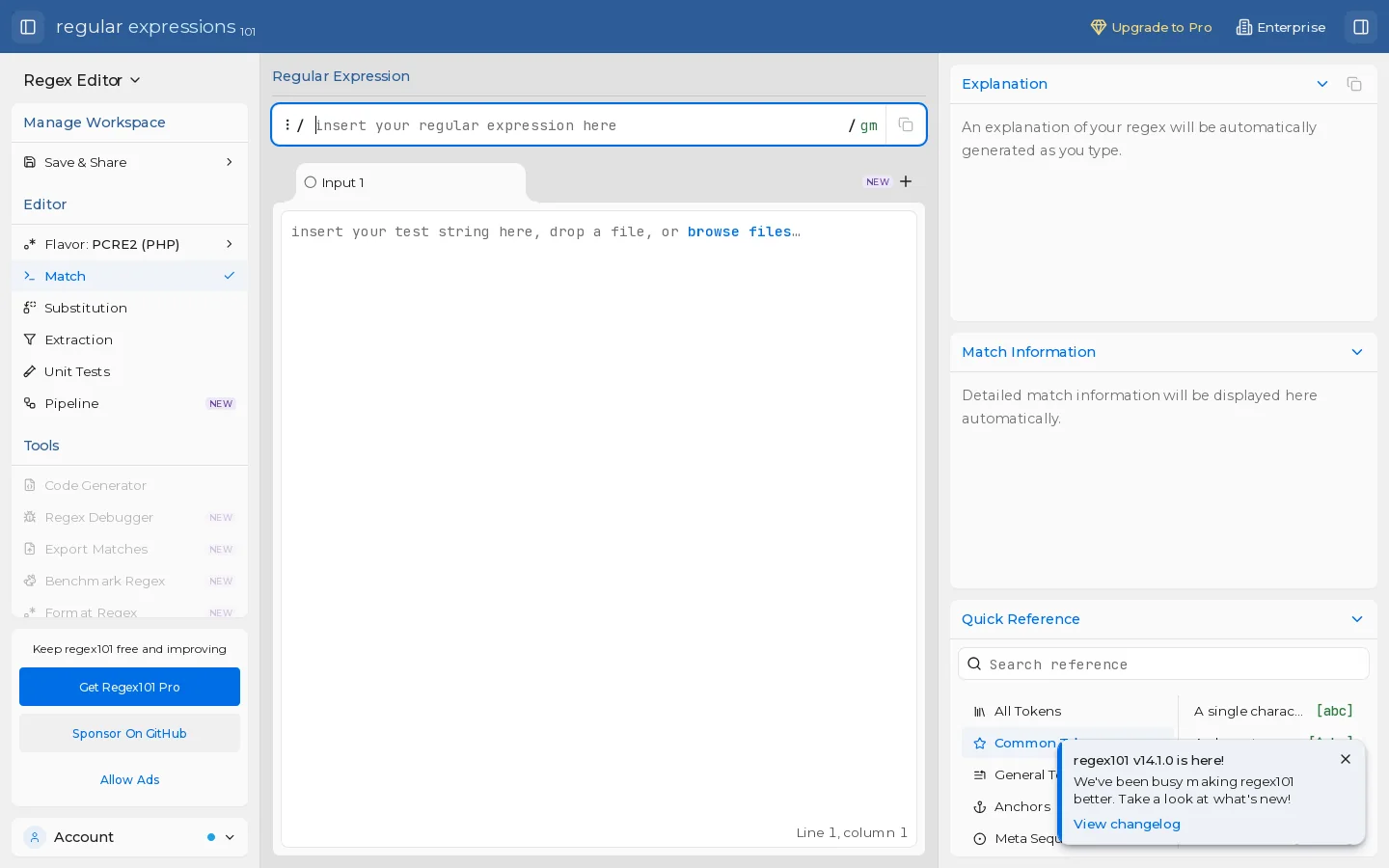
Task: Launch the Regex Debugger tool
Action: tap(129, 517)
